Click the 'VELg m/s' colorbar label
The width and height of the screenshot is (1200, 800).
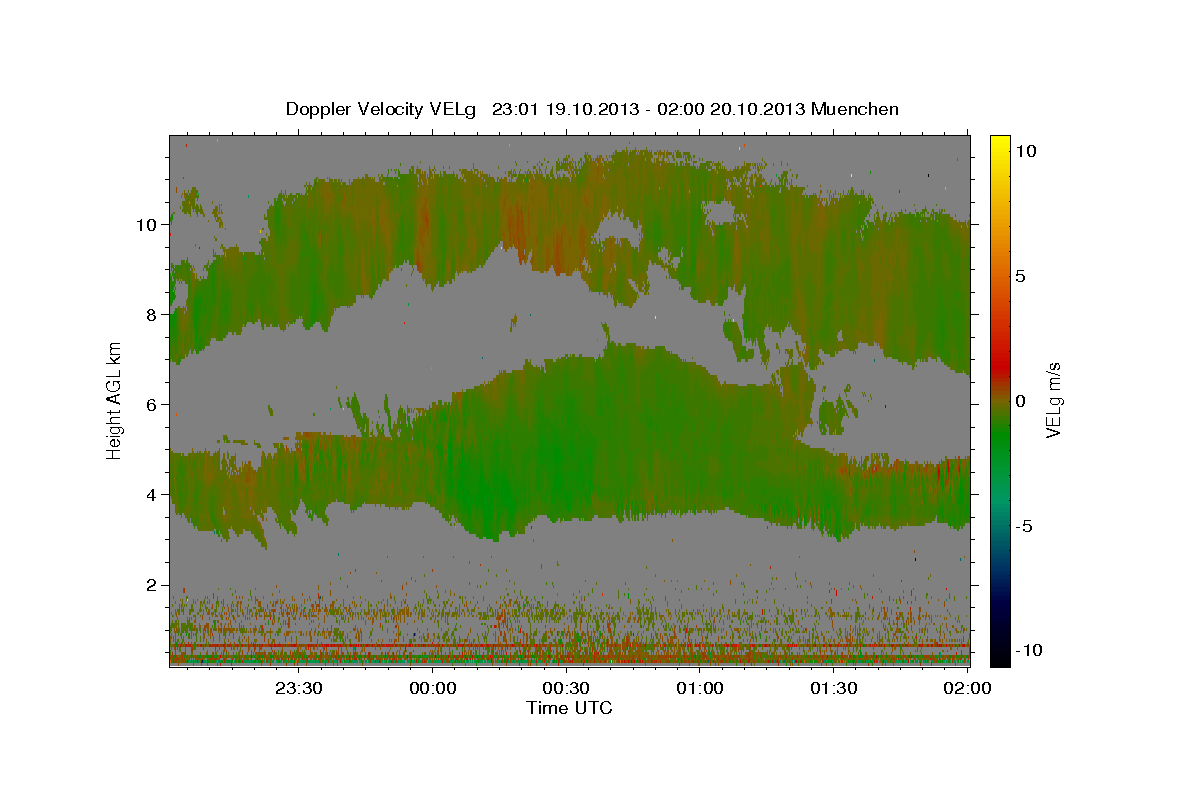click(1053, 400)
